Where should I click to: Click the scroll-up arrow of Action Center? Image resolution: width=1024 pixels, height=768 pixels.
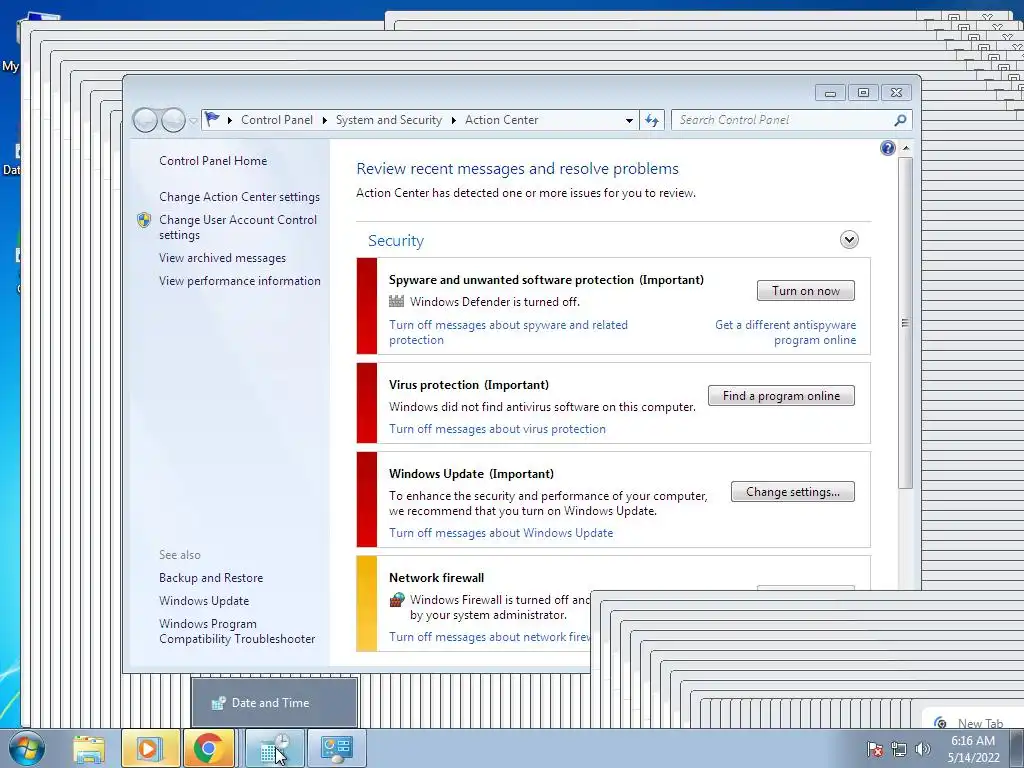906,148
